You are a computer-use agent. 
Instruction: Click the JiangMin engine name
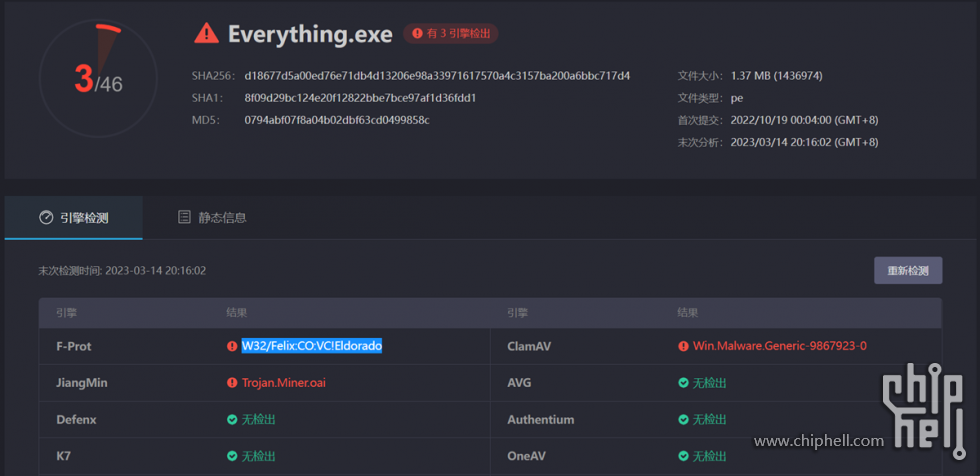coord(82,383)
